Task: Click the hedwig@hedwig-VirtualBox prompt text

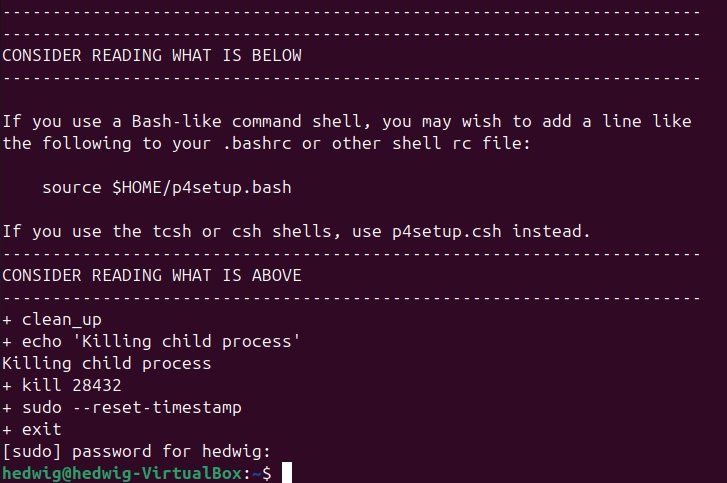Action: (x=122, y=473)
